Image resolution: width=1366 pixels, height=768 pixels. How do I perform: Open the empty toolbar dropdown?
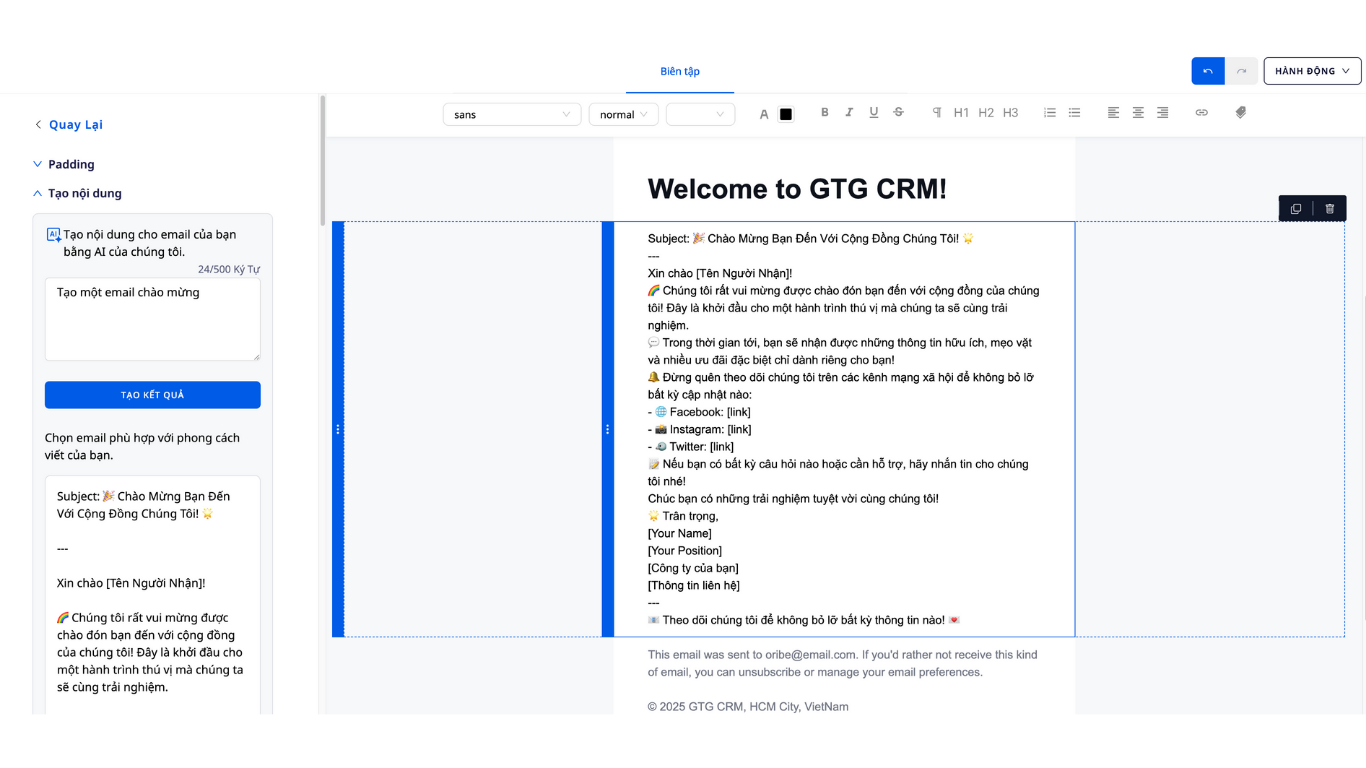[701, 114]
